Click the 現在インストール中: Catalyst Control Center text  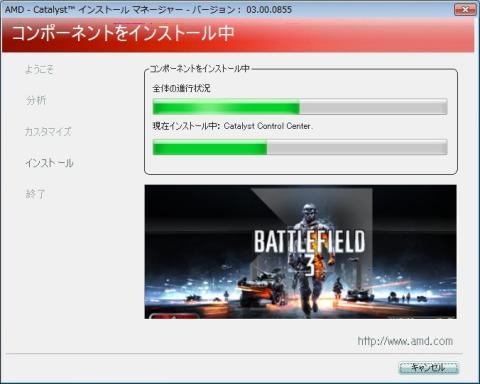tap(233, 126)
